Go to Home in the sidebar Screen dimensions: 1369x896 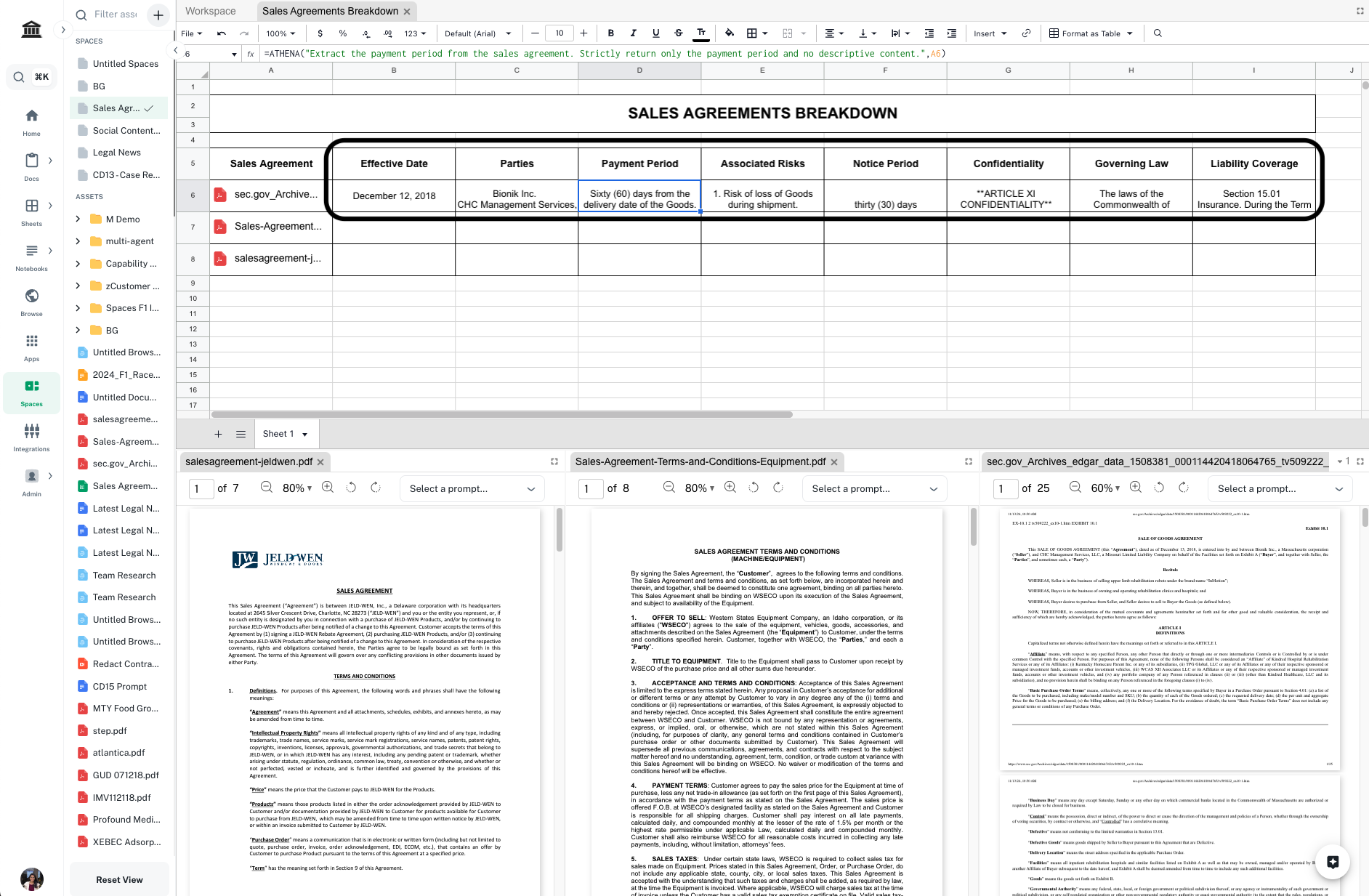[31, 122]
